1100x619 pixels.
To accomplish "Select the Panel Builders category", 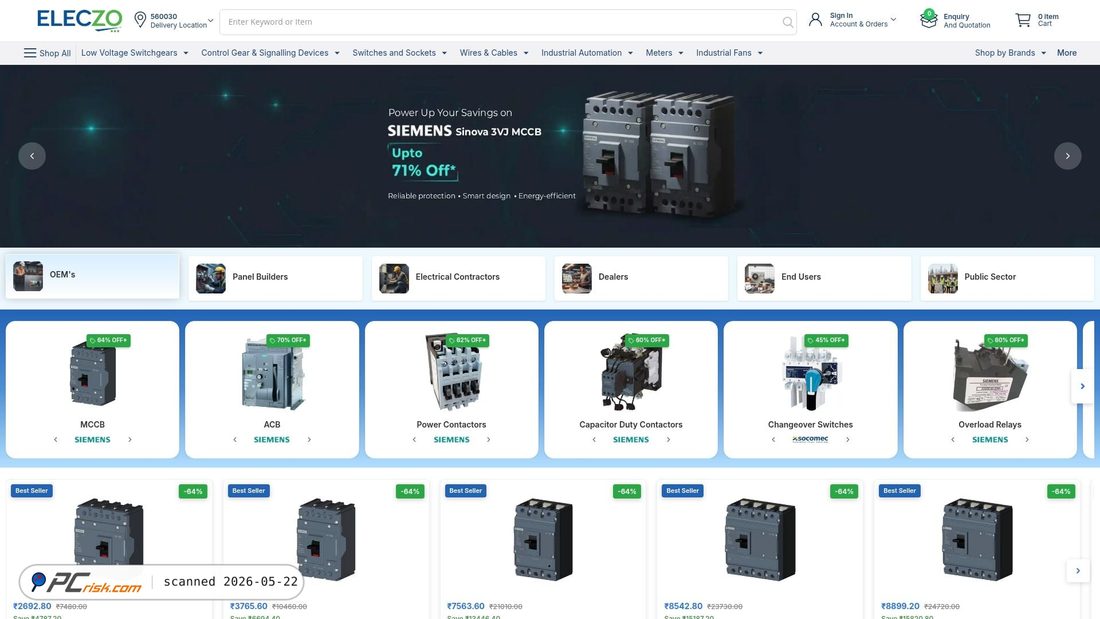I will click(276, 277).
